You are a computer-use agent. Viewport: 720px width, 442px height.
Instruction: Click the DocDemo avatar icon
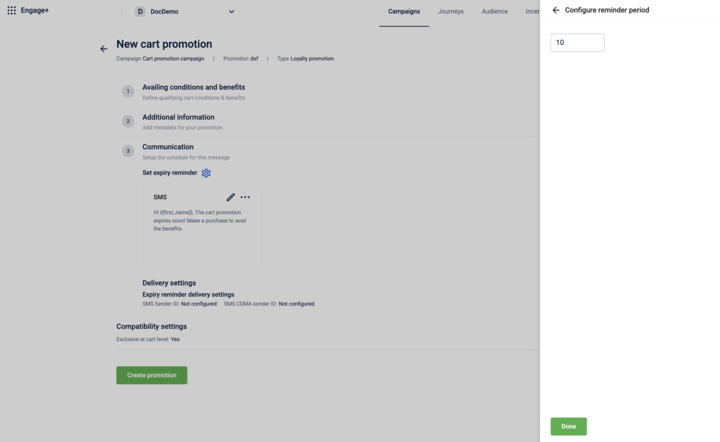point(140,11)
